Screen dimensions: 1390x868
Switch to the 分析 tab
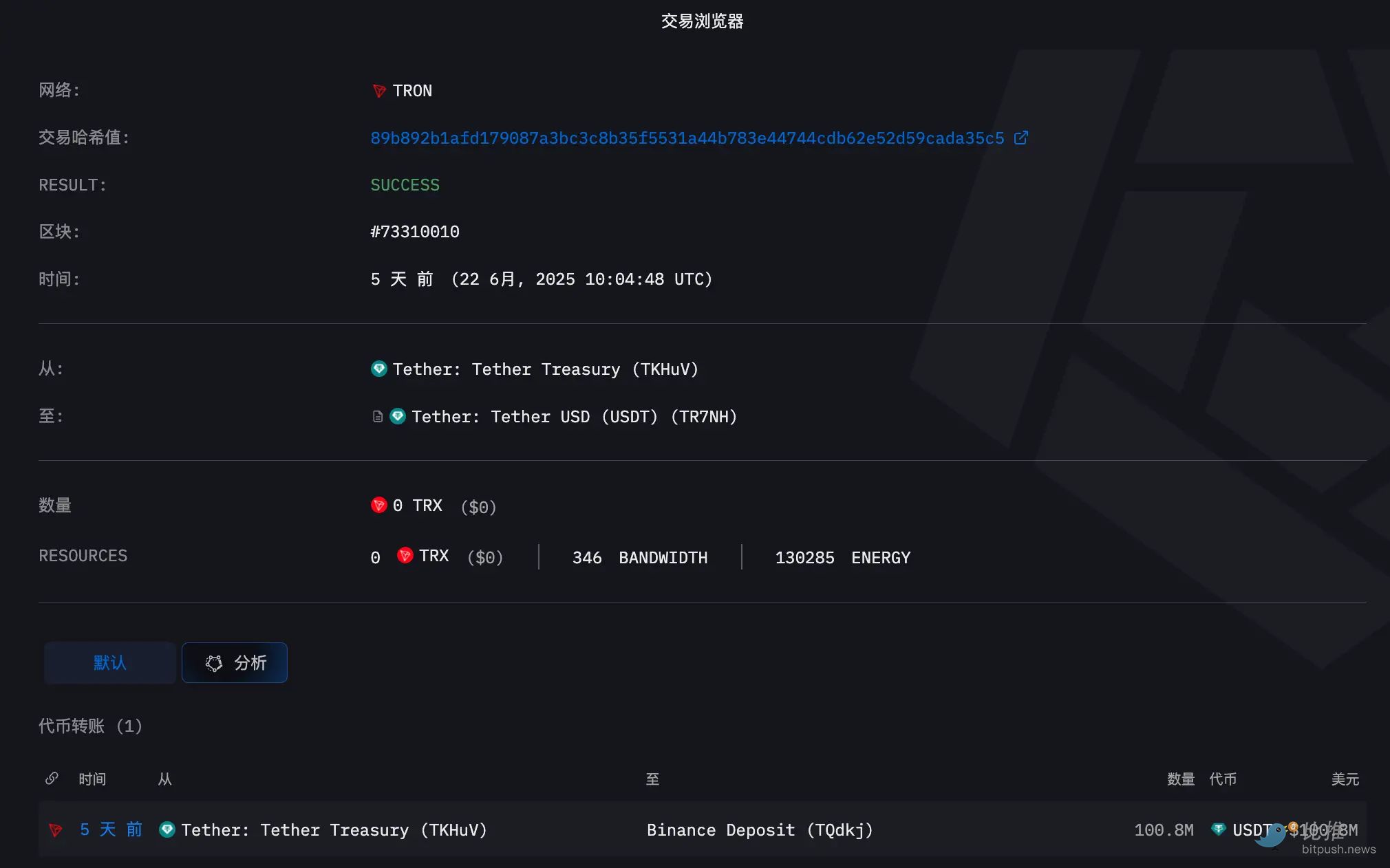[235, 662]
